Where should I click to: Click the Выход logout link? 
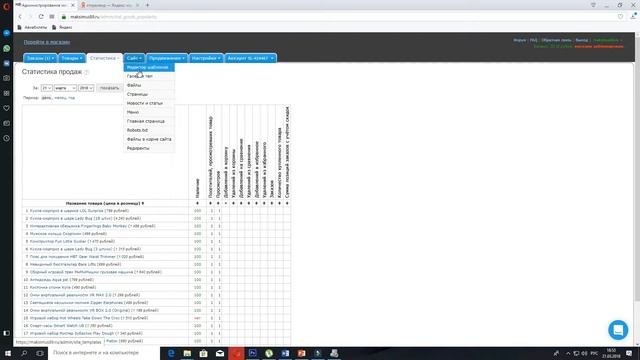(582, 40)
